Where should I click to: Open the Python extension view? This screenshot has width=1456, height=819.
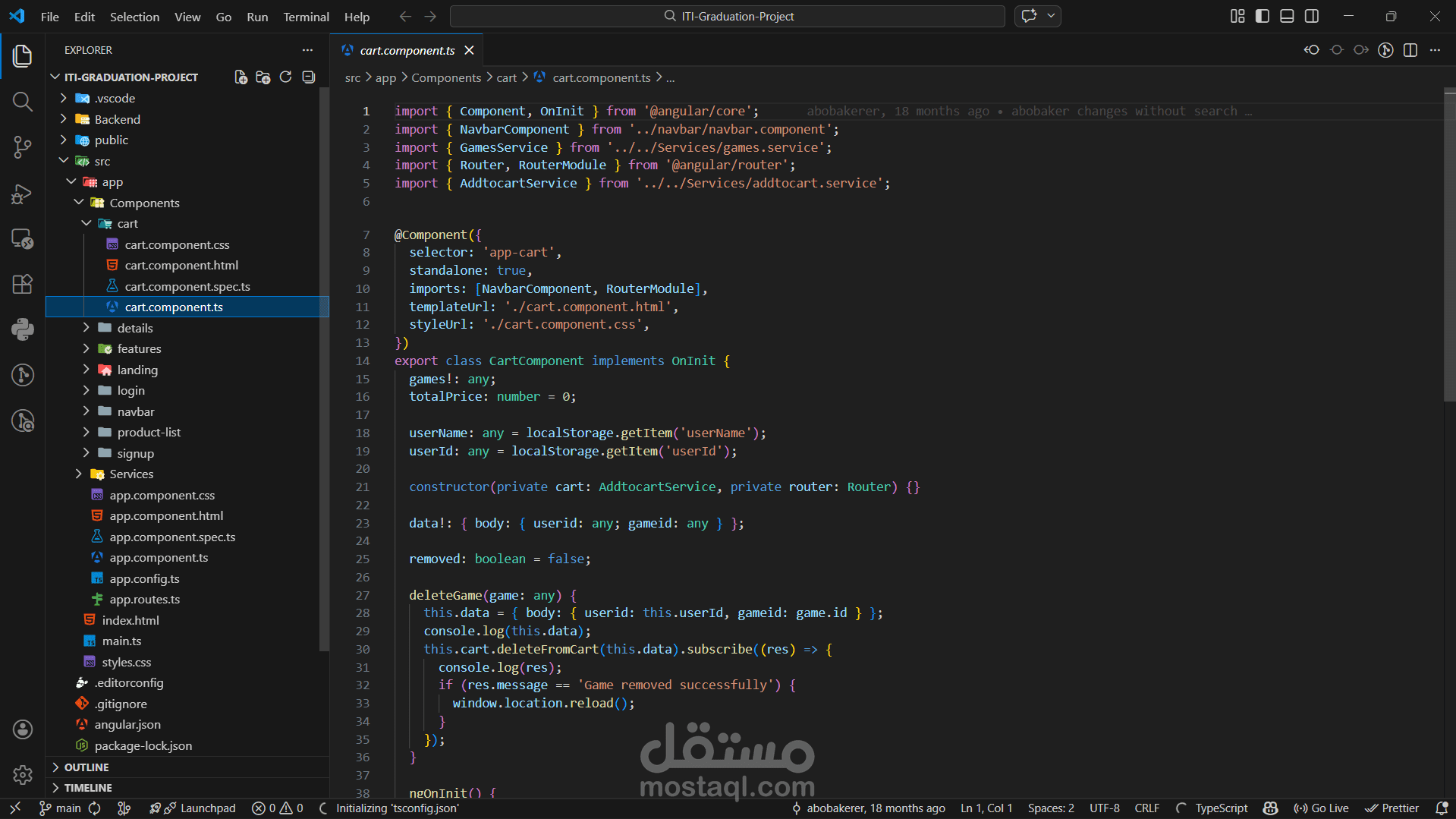click(x=22, y=329)
